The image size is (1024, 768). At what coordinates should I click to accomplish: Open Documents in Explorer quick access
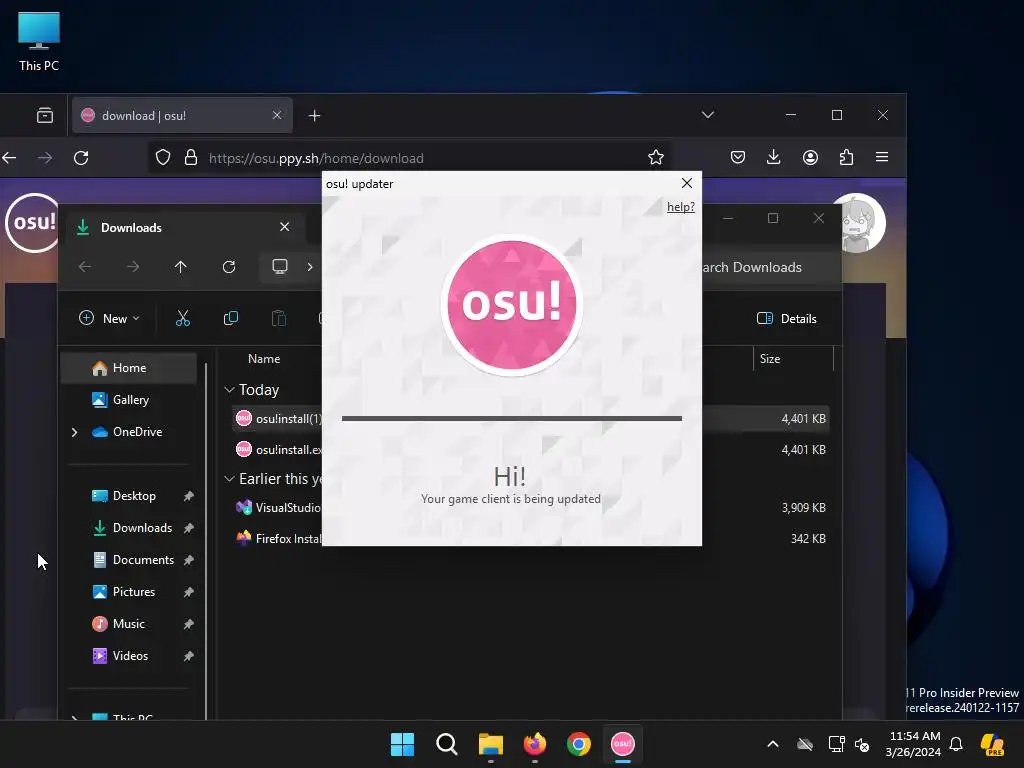point(129,560)
